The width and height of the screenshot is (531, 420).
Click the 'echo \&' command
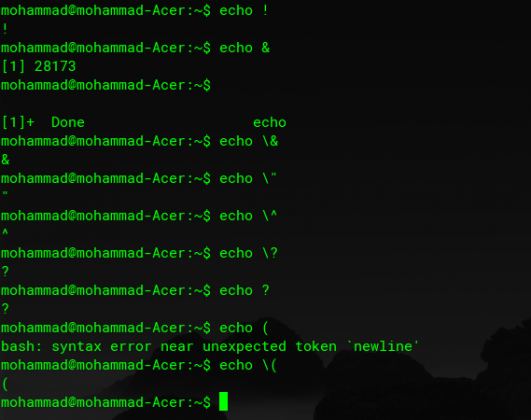click(x=249, y=141)
